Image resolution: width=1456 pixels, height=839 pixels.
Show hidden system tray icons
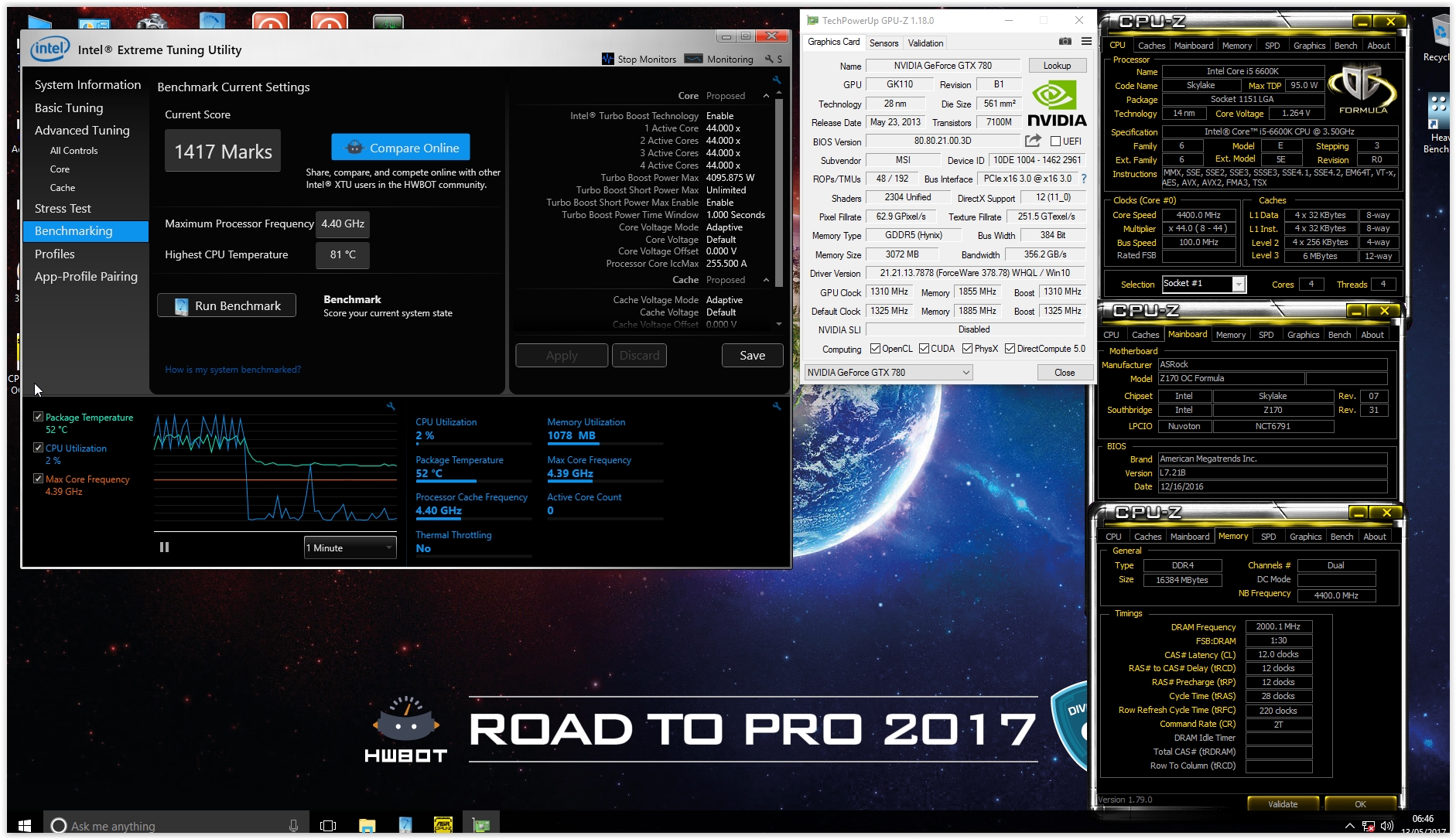coord(1349,826)
